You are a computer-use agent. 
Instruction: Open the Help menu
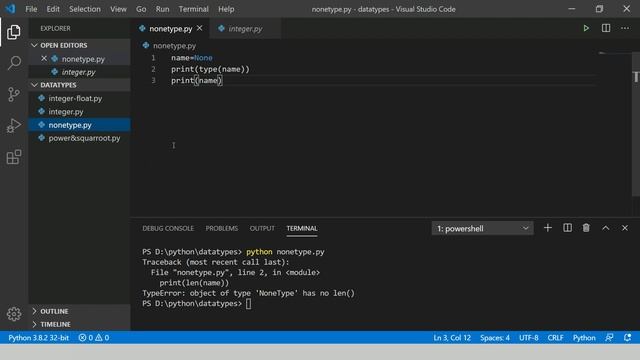pyautogui.click(x=226, y=9)
